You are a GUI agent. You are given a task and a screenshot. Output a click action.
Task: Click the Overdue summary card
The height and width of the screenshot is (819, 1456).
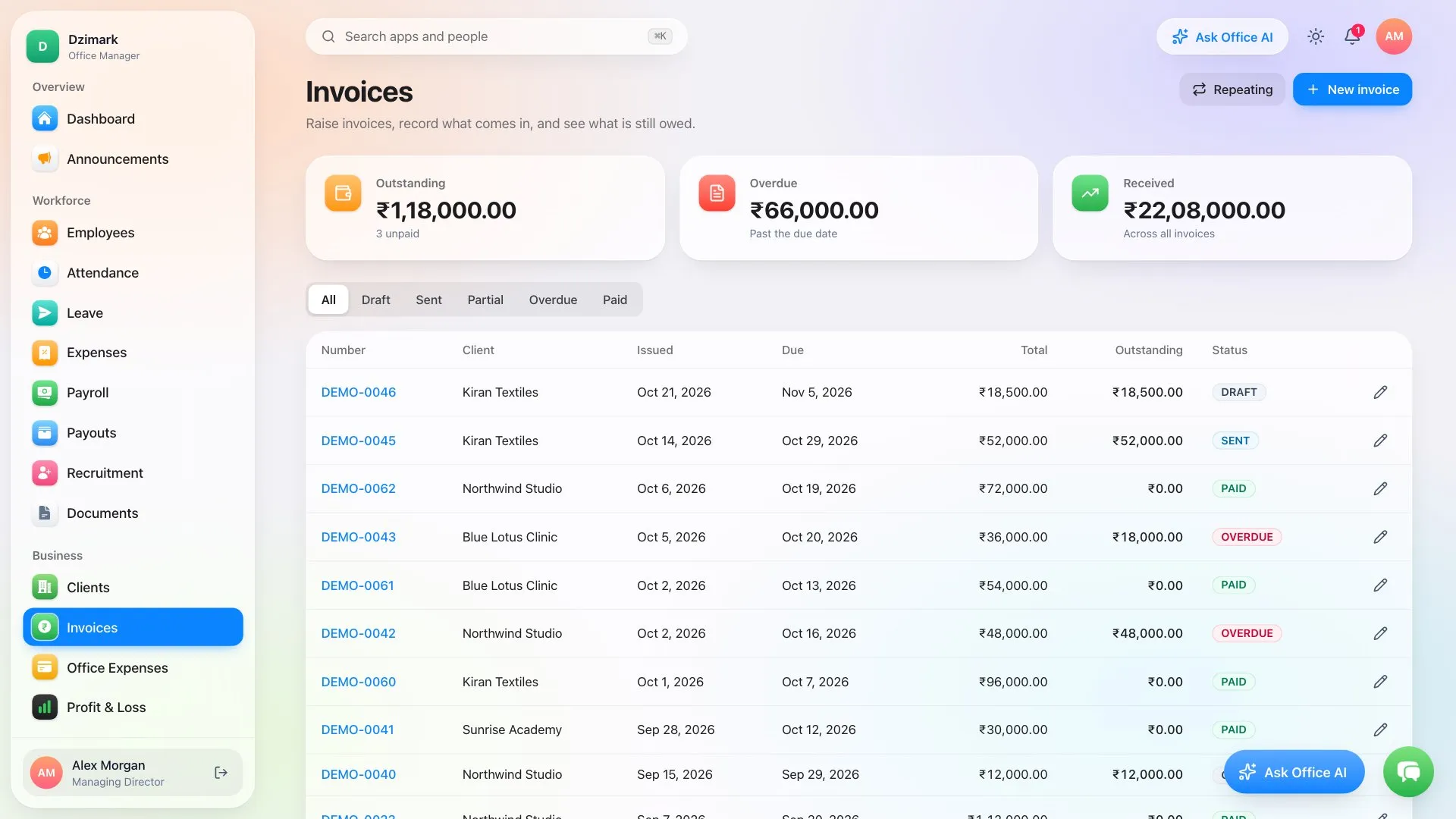tap(858, 208)
